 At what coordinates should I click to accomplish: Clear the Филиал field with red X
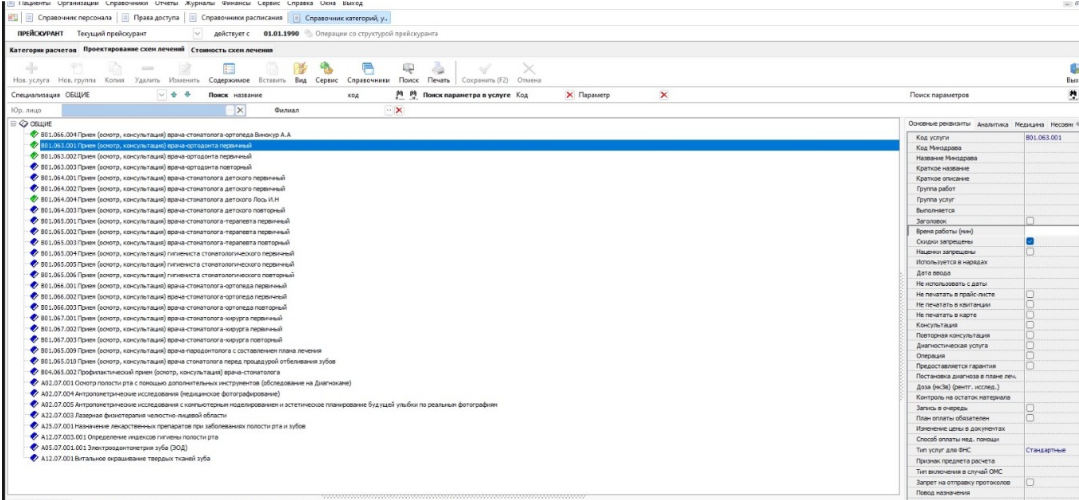[x=398, y=110]
